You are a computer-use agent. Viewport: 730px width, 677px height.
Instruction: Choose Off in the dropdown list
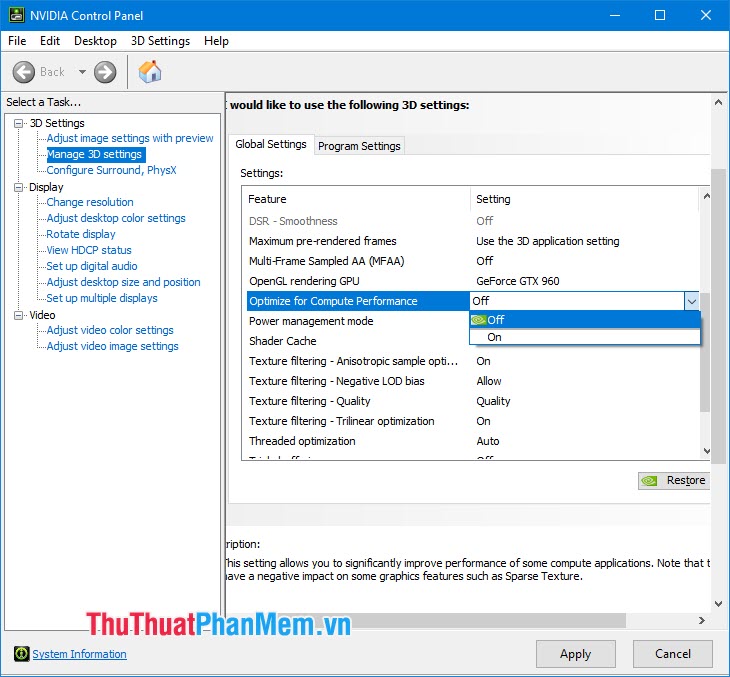coord(585,320)
